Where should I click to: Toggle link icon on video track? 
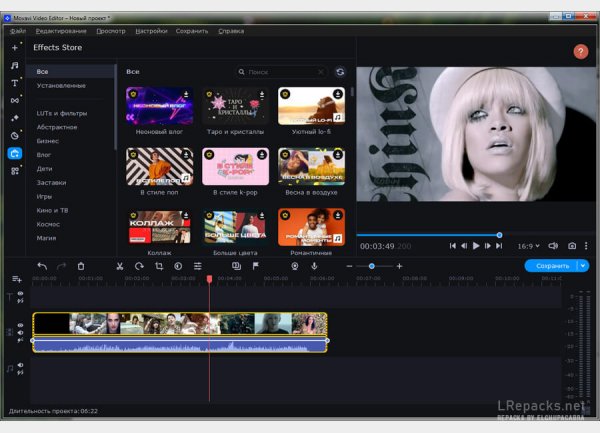tap(20, 340)
